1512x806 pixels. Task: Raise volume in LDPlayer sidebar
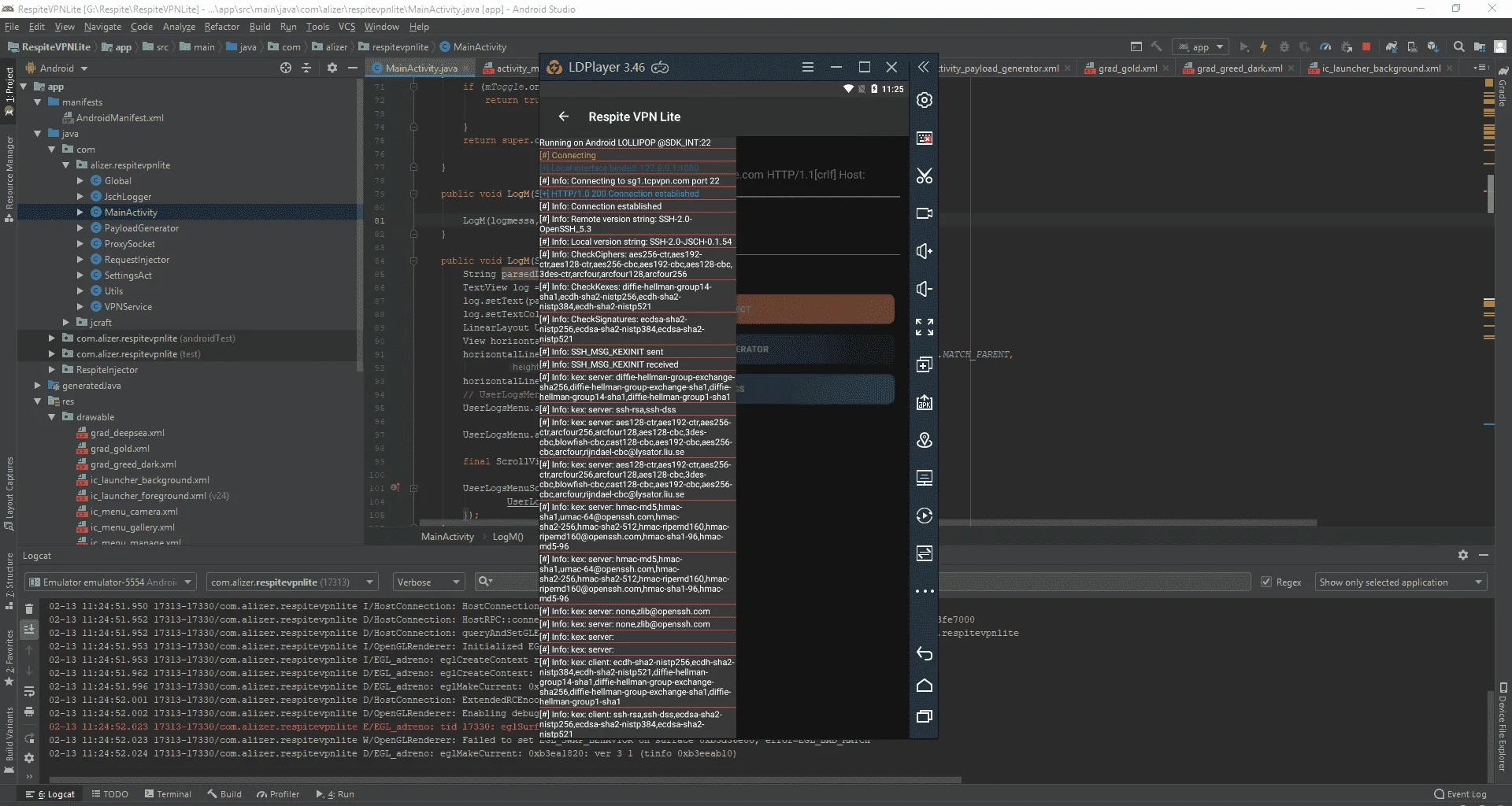(x=925, y=251)
